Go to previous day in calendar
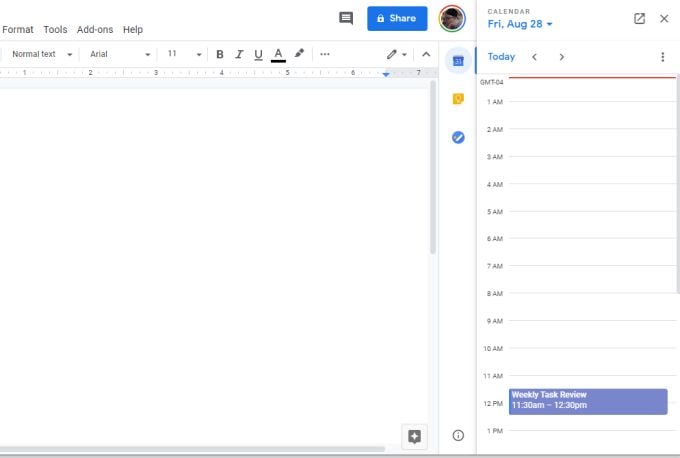 (x=534, y=57)
